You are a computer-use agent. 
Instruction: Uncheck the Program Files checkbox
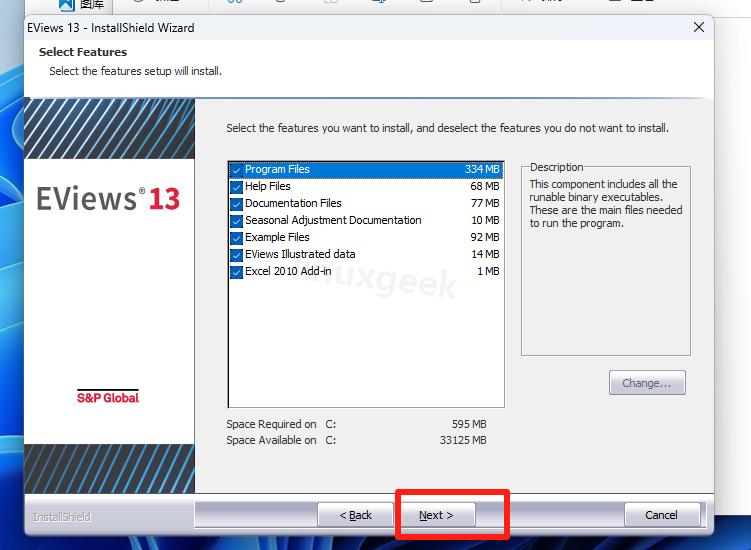236,170
